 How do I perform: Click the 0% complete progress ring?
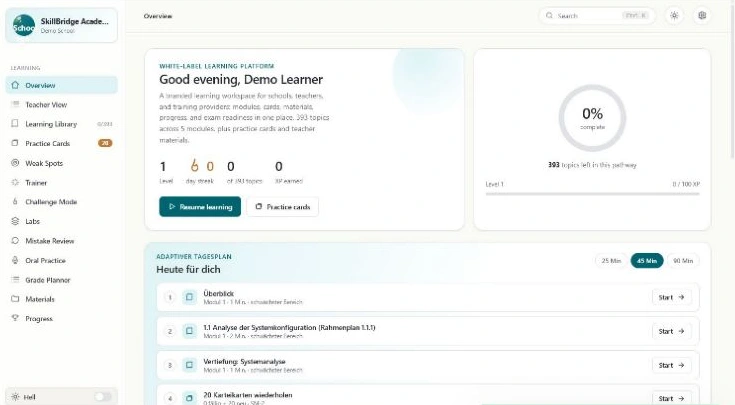coord(592,118)
